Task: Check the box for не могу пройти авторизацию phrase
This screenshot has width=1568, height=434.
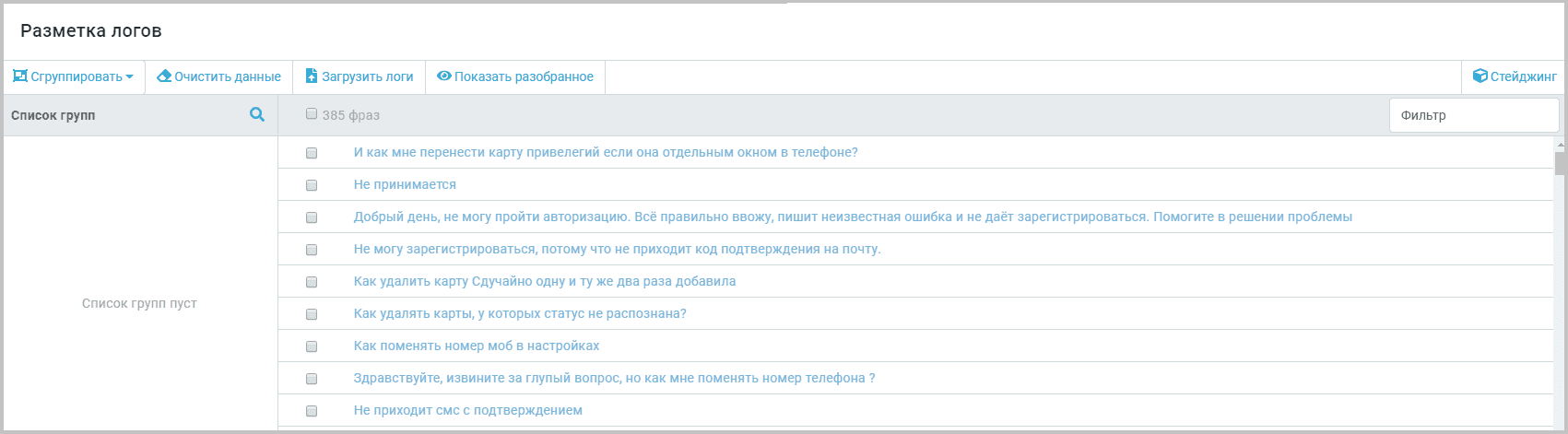Action: (312, 217)
